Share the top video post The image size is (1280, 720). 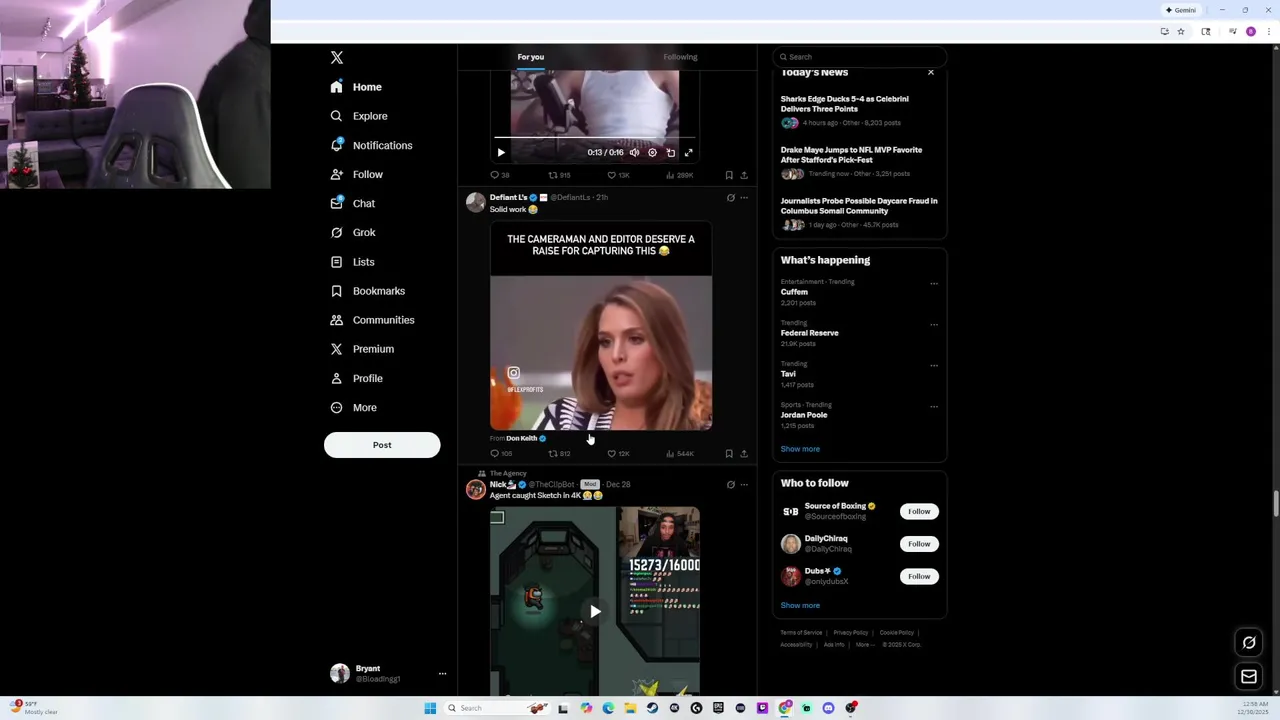(744, 175)
